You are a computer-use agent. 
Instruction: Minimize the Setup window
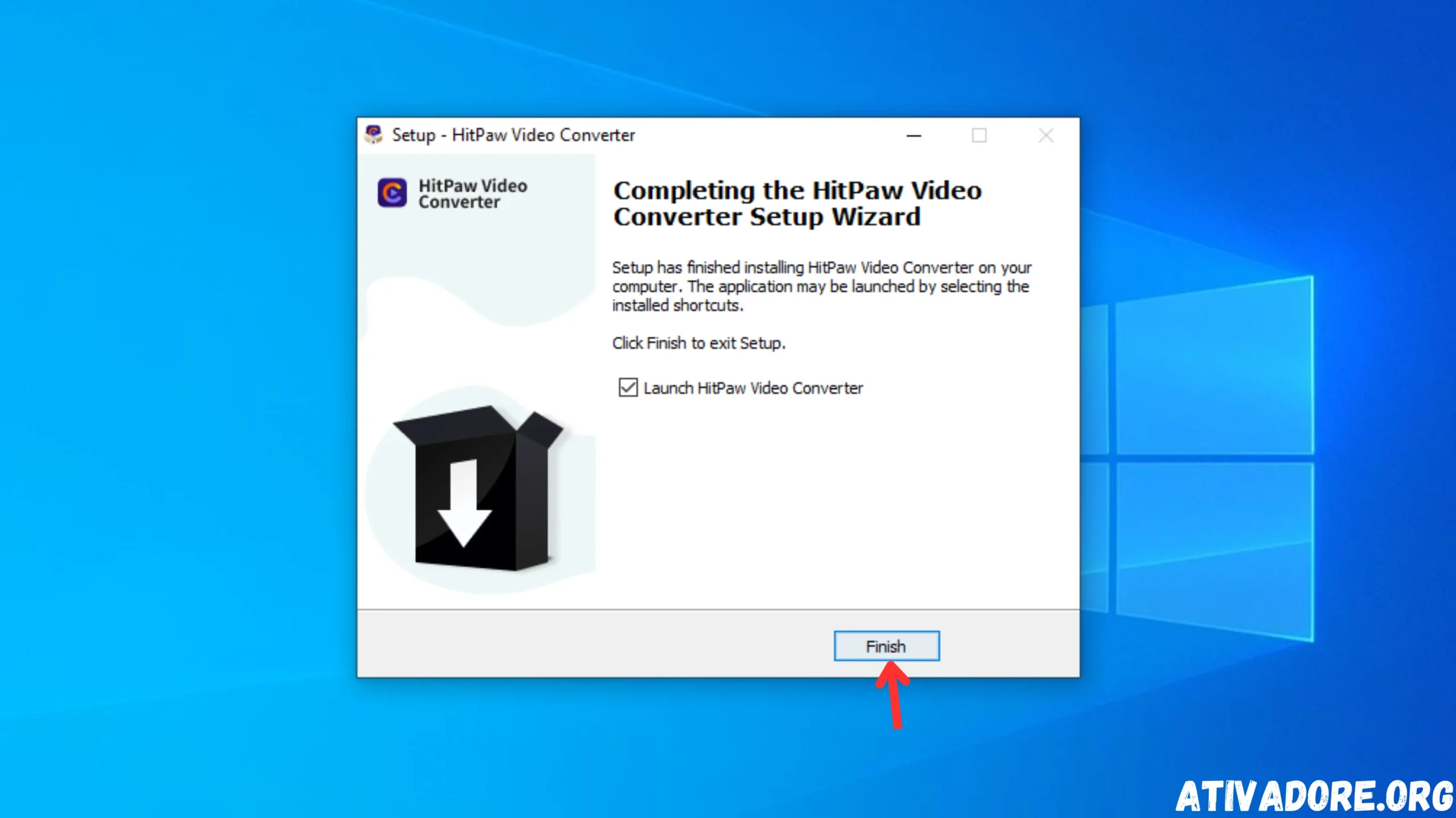[914, 135]
